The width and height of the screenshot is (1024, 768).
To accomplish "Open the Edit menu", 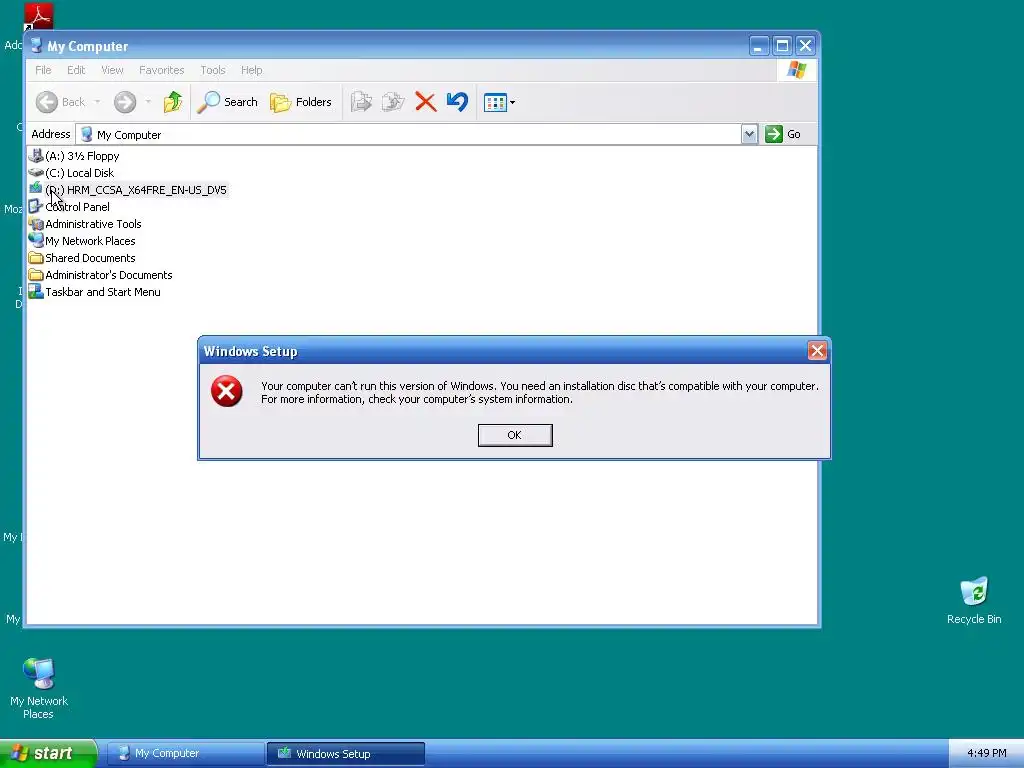I will pos(76,70).
